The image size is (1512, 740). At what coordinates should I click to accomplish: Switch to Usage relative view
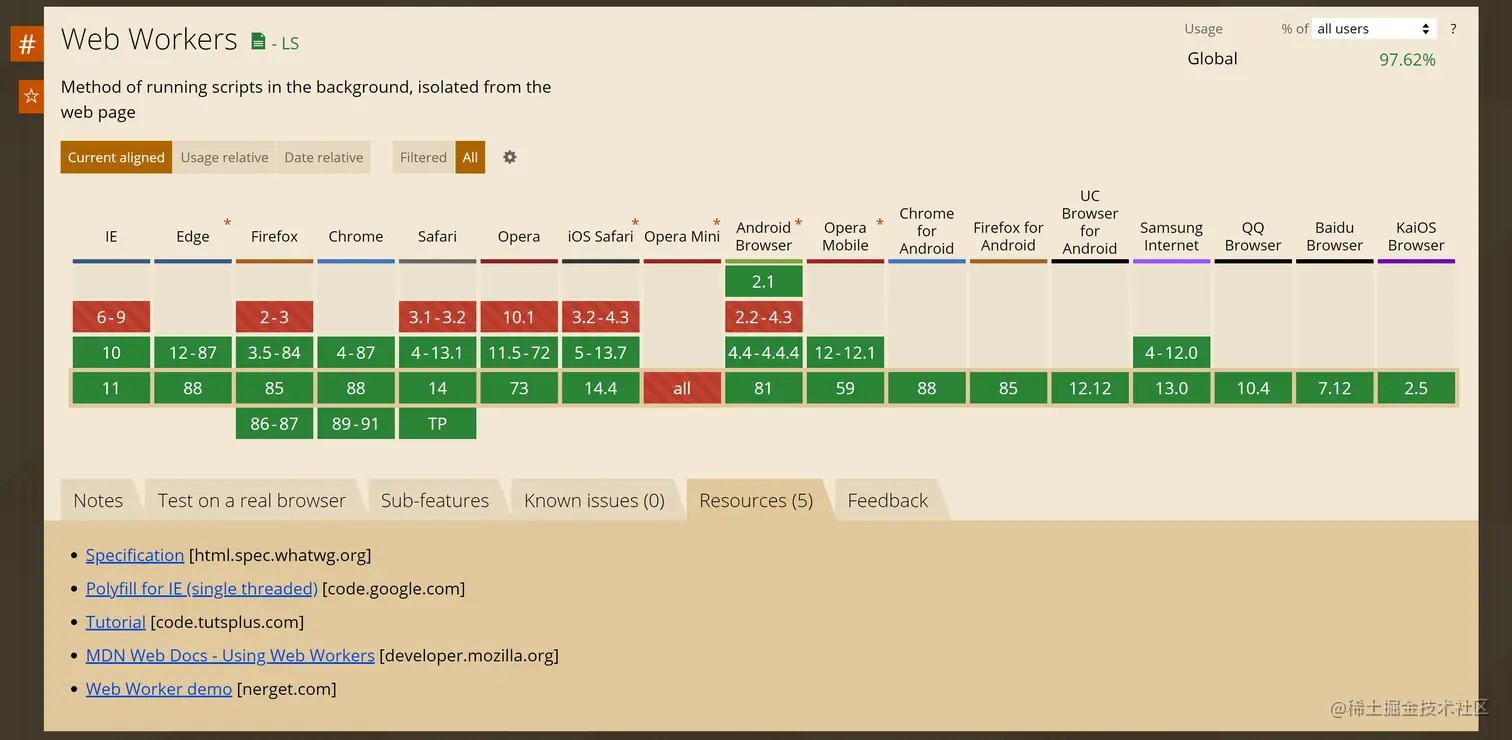coord(224,157)
